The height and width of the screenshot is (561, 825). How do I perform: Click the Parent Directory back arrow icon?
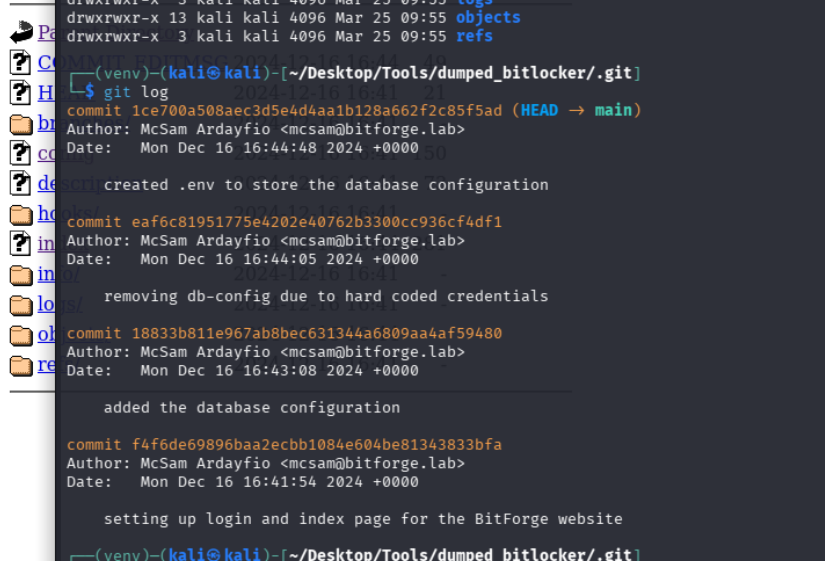[x=20, y=33]
